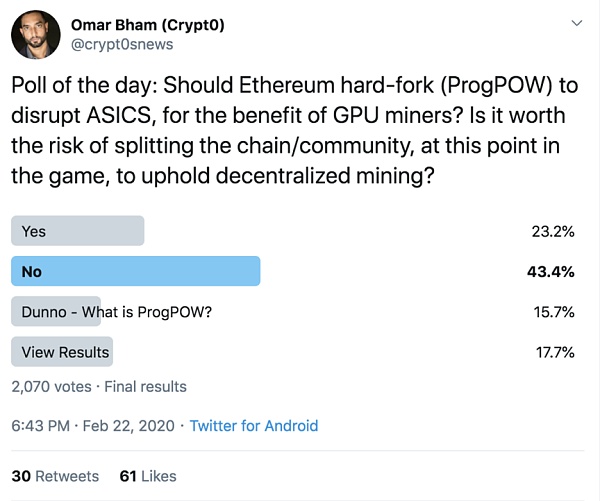
Task: Click the Feb 22, 2020 date
Action: pos(129,425)
